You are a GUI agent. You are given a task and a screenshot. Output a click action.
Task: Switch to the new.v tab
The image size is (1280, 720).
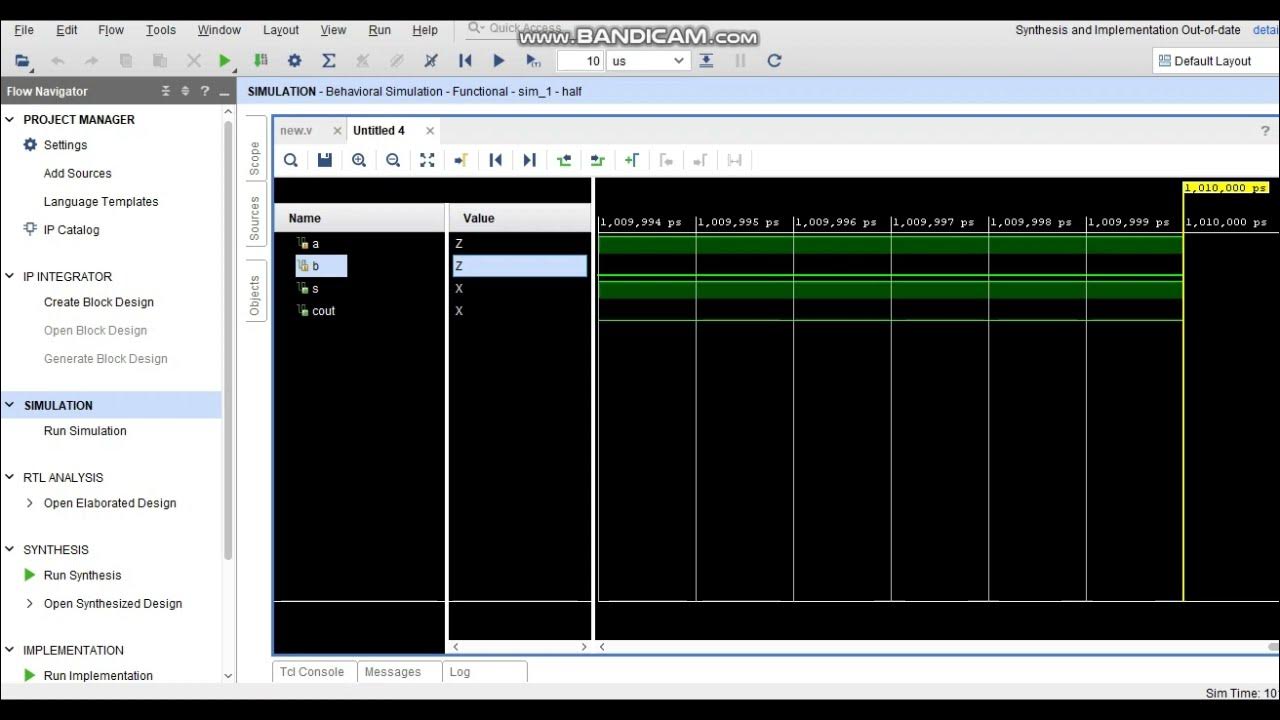tap(296, 131)
